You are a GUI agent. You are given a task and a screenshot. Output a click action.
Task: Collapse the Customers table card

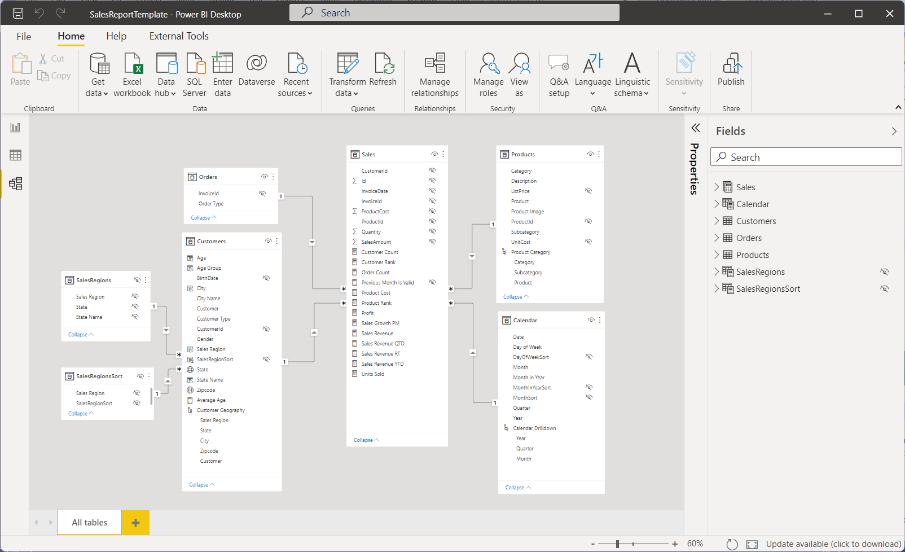(201, 484)
